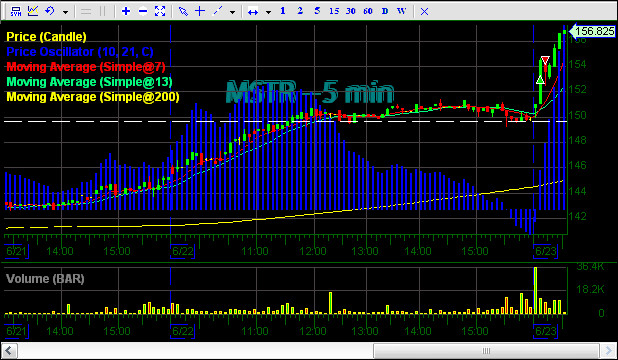Switch to the 60-minute interval
This screenshot has height=360, width=618.
tap(368, 11)
